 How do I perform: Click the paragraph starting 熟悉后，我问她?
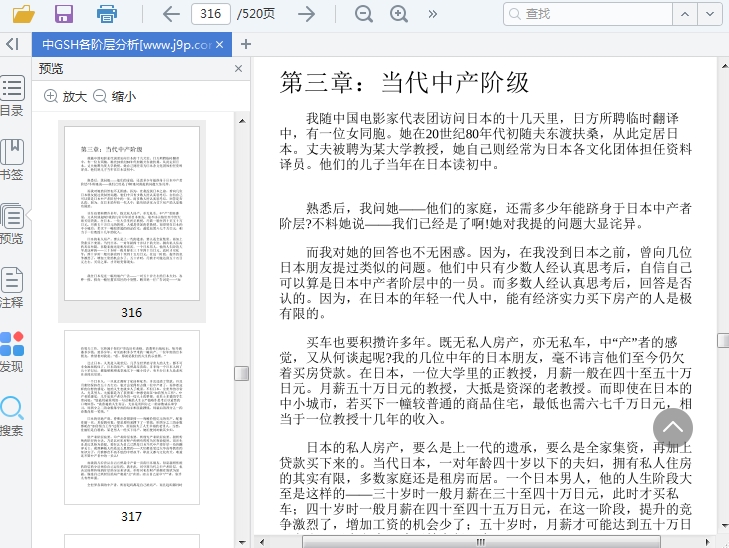[486, 216]
